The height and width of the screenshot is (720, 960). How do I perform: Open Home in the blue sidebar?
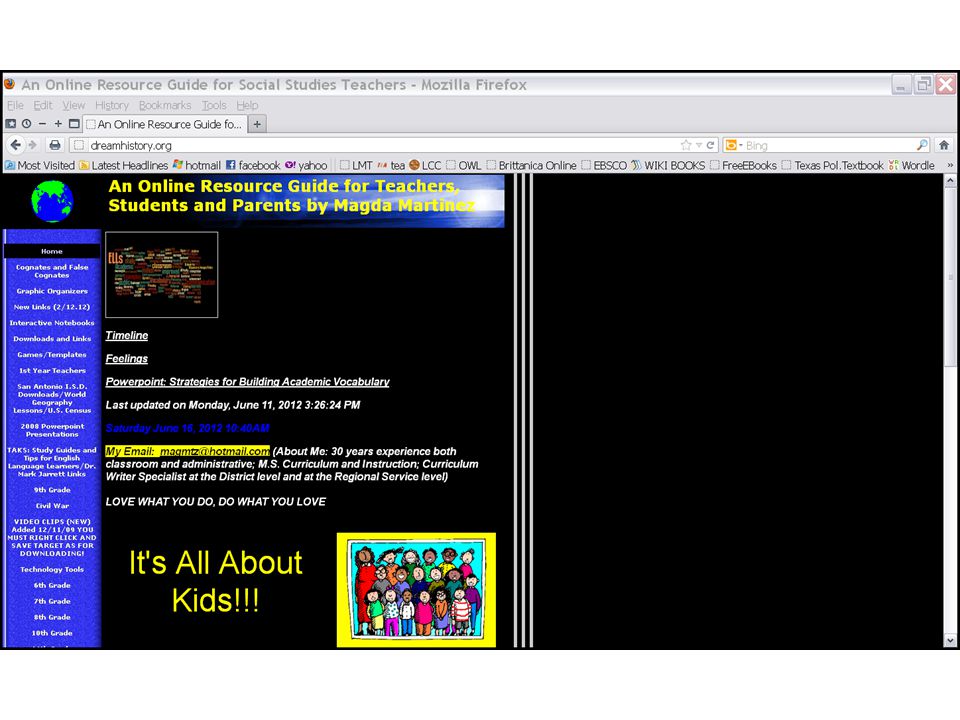[x=52, y=251]
